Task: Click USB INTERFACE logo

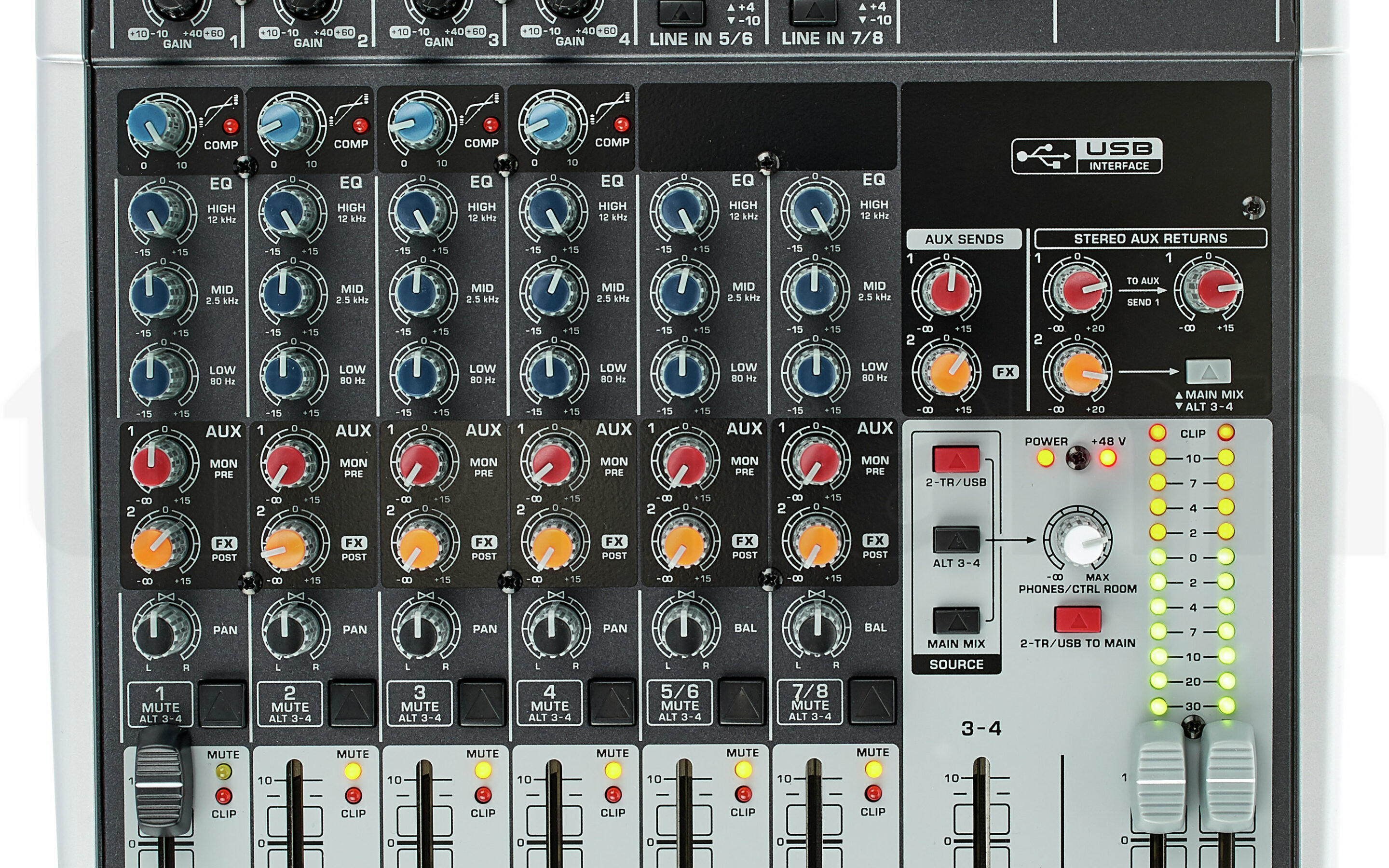Action: coord(1087,156)
